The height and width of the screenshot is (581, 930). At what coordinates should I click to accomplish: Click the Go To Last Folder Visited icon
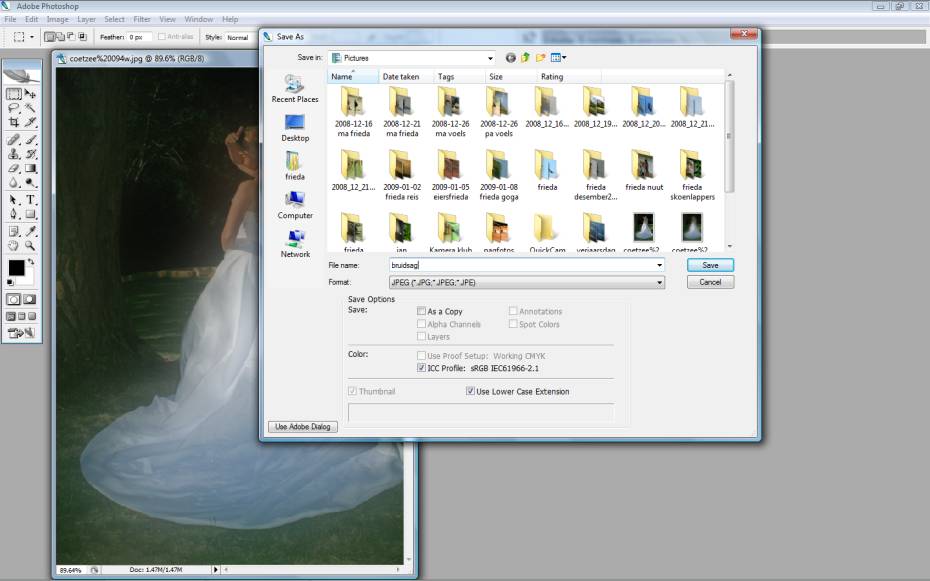point(510,58)
